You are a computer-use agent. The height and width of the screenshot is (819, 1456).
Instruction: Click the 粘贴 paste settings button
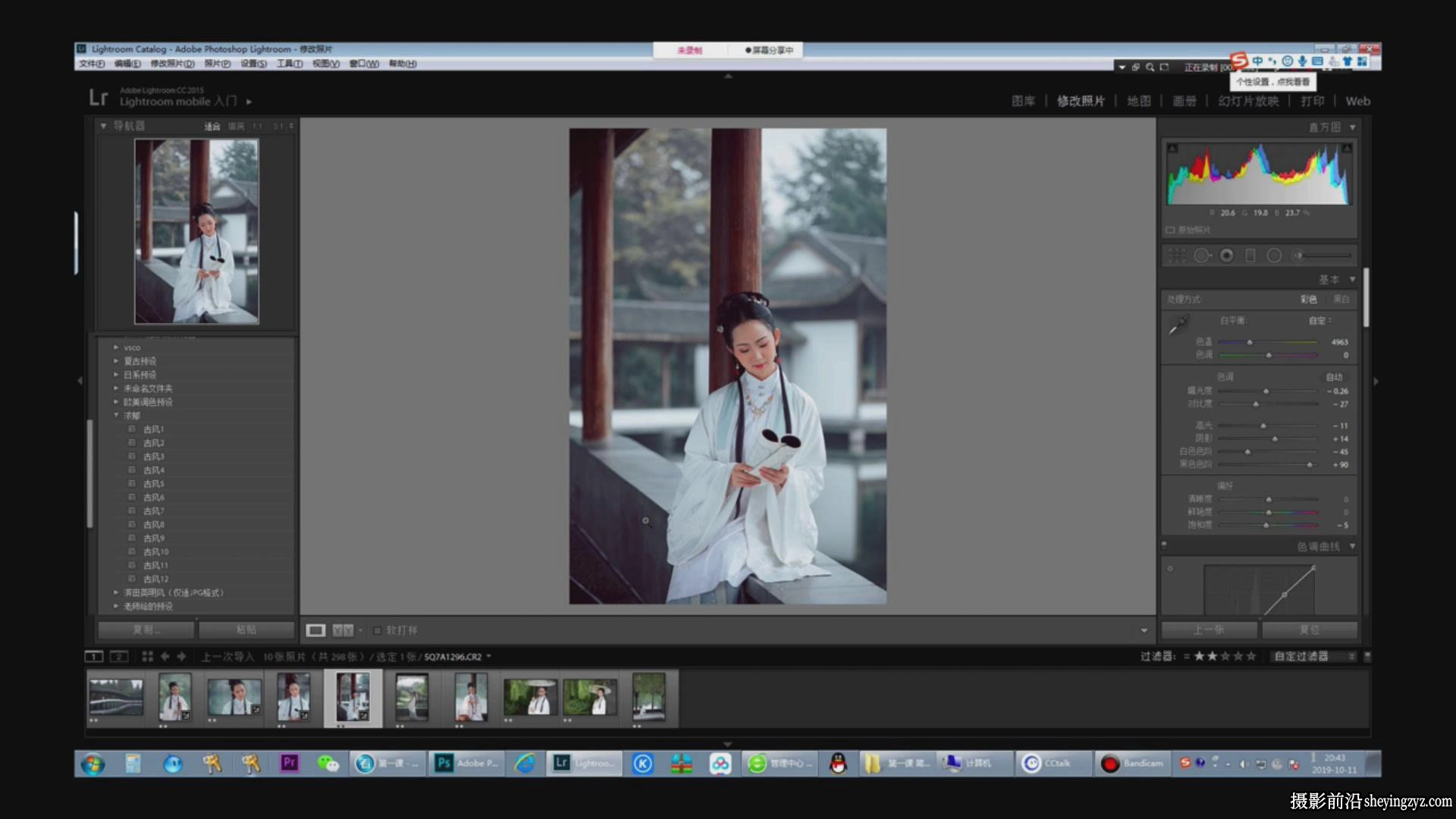[x=246, y=630]
